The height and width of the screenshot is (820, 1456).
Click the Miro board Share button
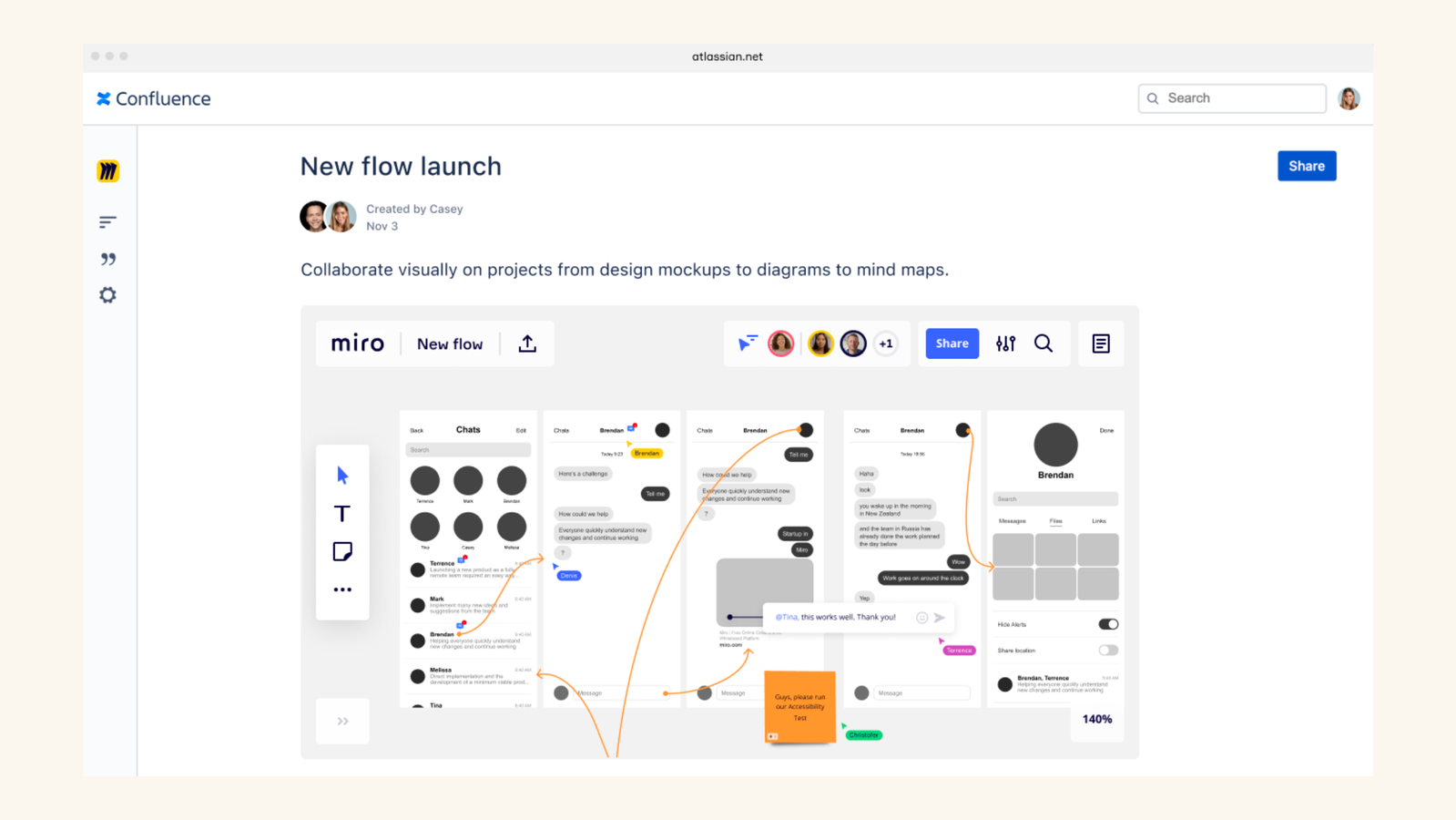pyautogui.click(x=952, y=343)
